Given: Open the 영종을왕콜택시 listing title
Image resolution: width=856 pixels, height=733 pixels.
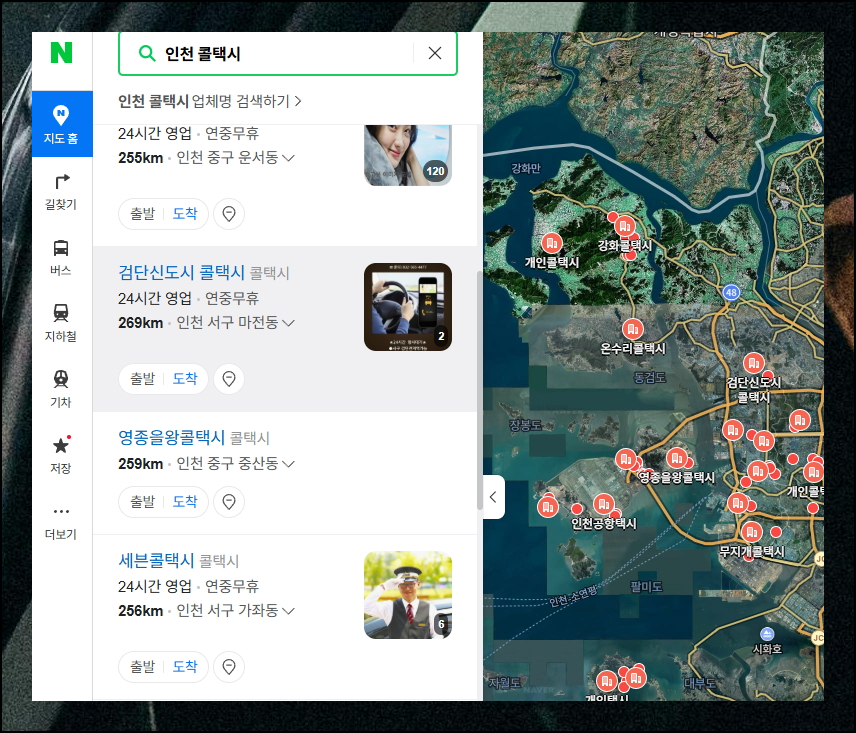Looking at the screenshot, I should 171,437.
